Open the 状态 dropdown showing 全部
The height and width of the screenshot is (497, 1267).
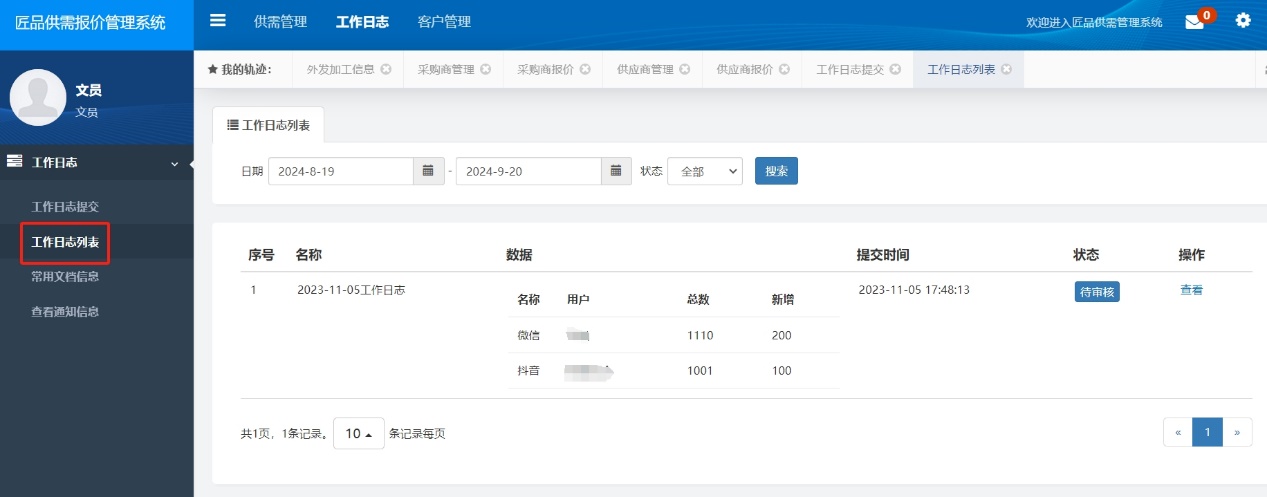pyautogui.click(x=705, y=171)
